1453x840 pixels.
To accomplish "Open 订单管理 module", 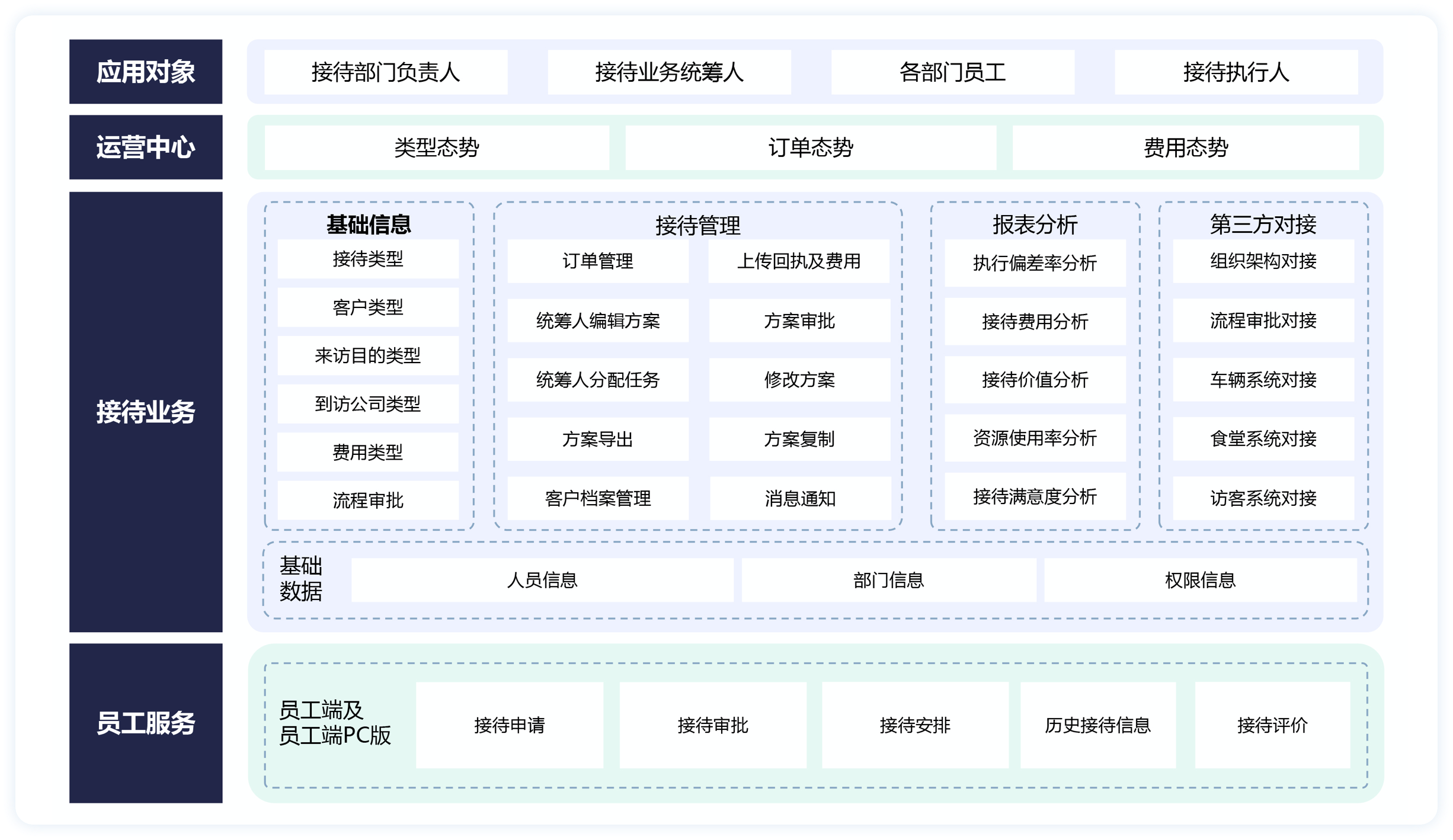I will pyautogui.click(x=598, y=261).
